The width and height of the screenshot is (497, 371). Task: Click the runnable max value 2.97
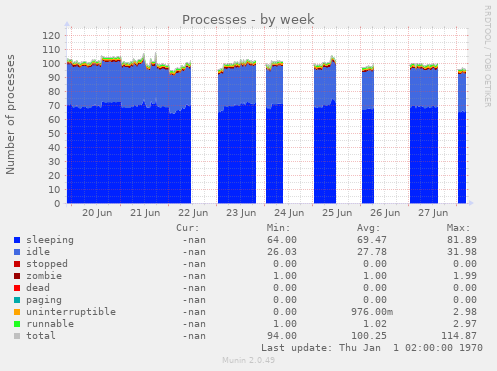click(x=465, y=324)
